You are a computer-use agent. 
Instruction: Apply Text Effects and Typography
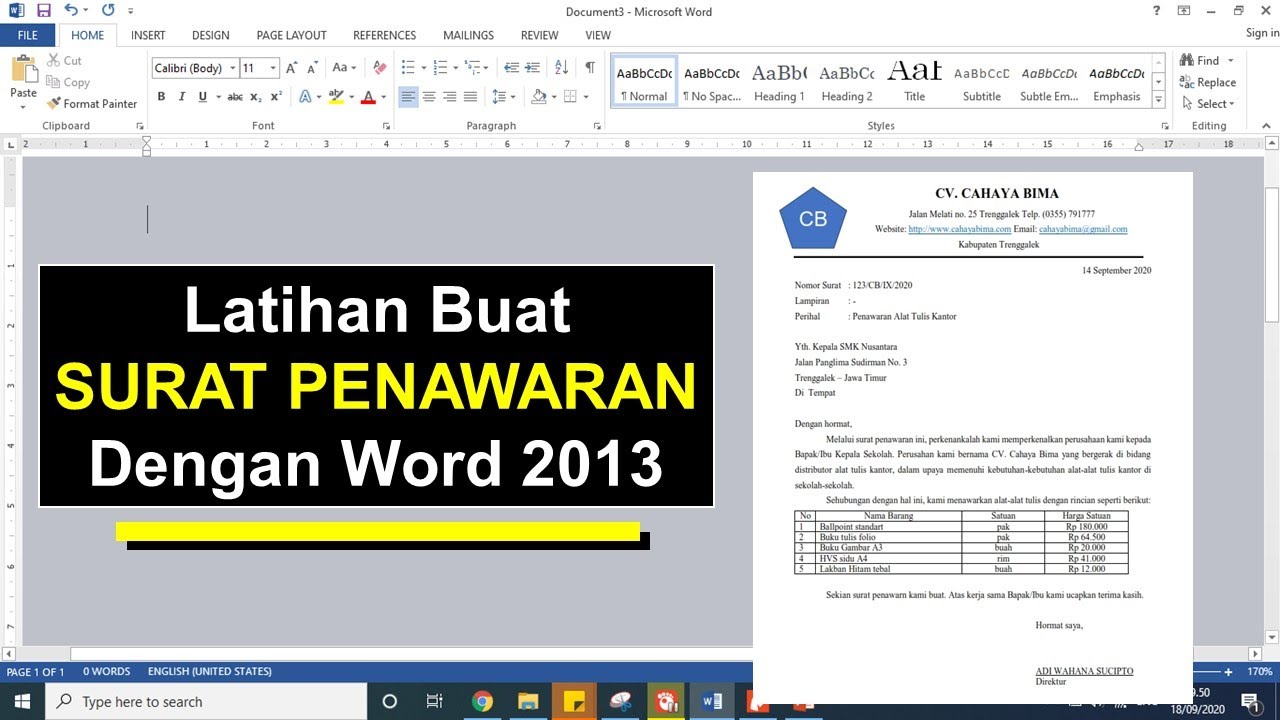tap(305, 97)
